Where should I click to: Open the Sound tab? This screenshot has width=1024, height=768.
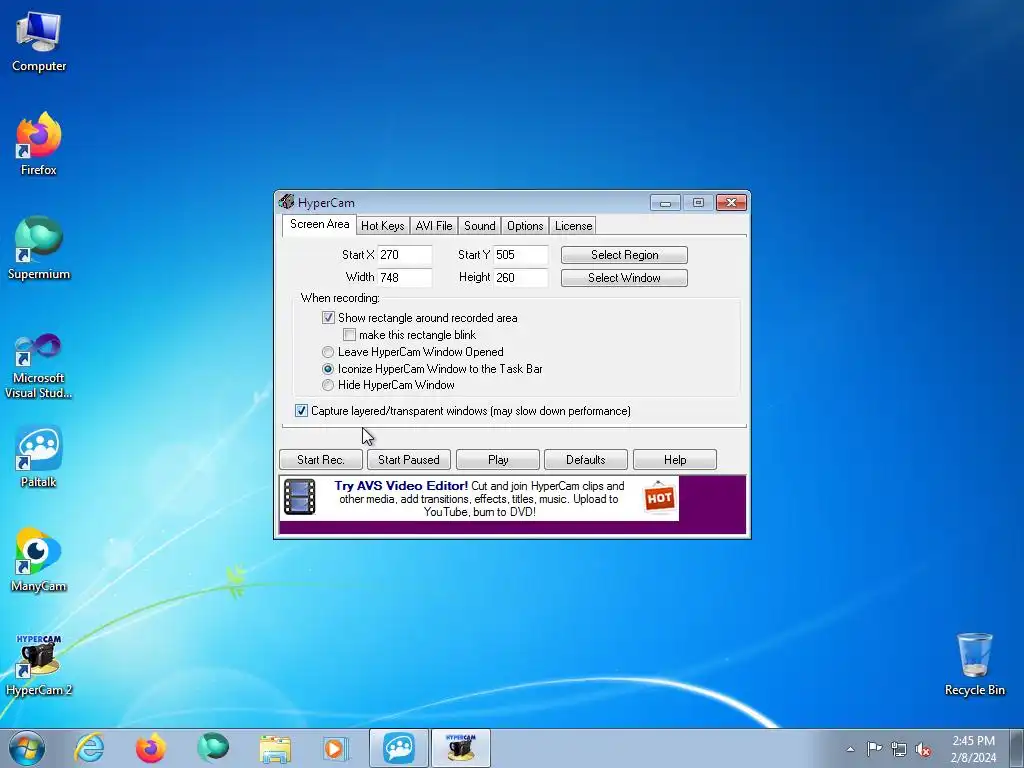point(479,226)
